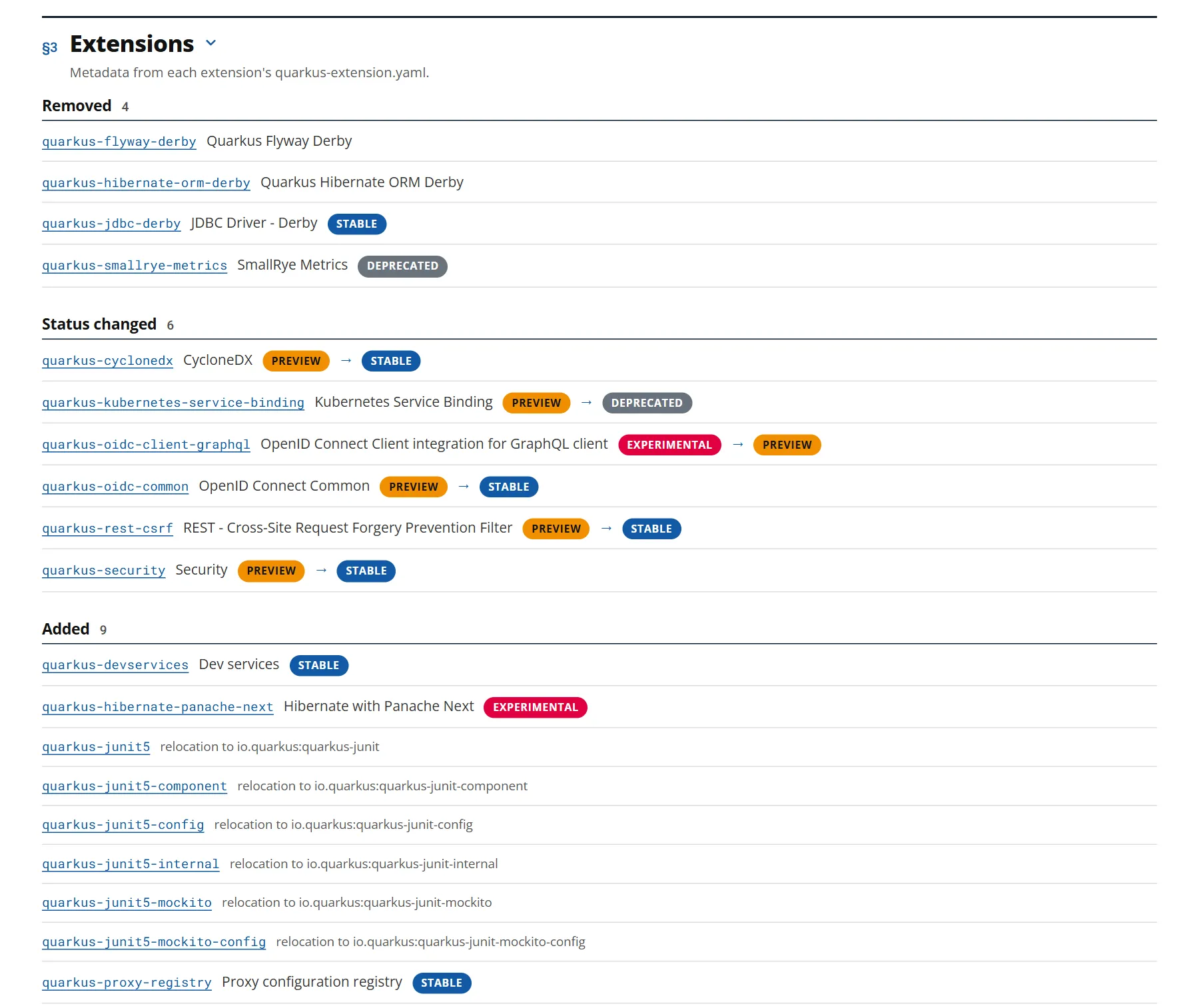1199x1008 pixels.
Task: Open the quarkus-security link
Action: (x=103, y=571)
